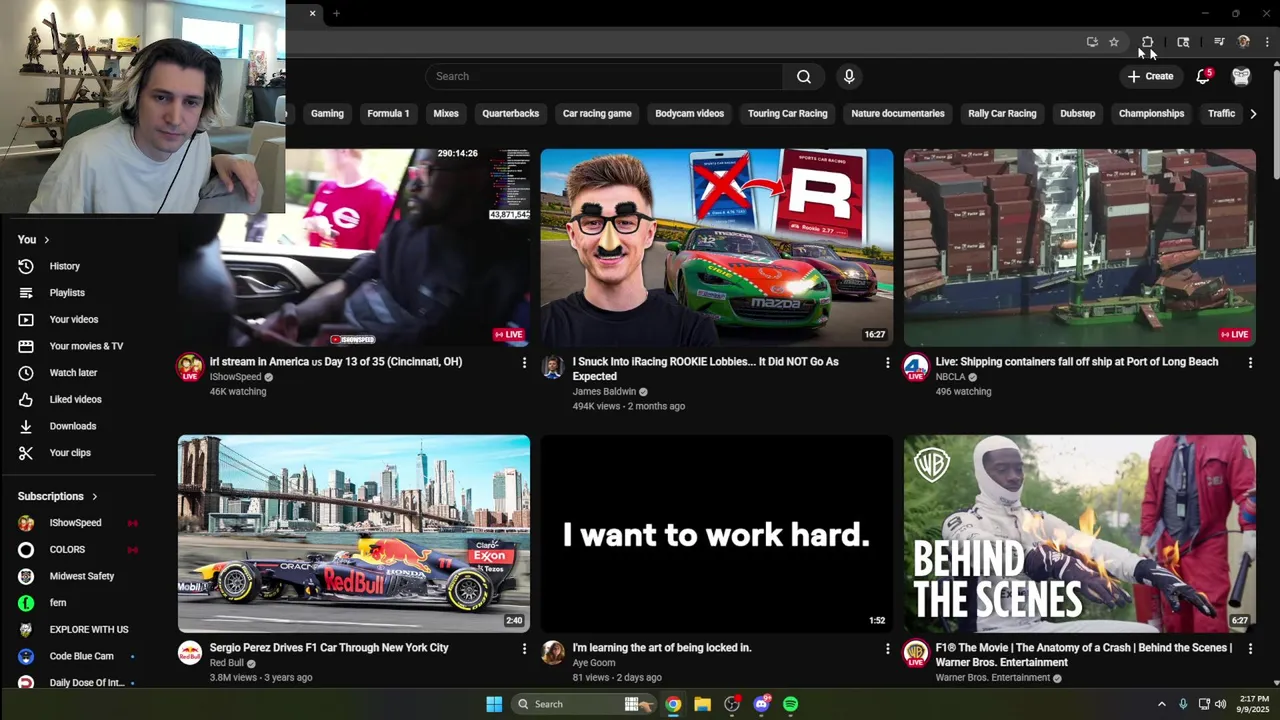The image size is (1280, 720).
Task: Open the Behind The Scenes F1 thumbnail
Action: pyautogui.click(x=1080, y=534)
